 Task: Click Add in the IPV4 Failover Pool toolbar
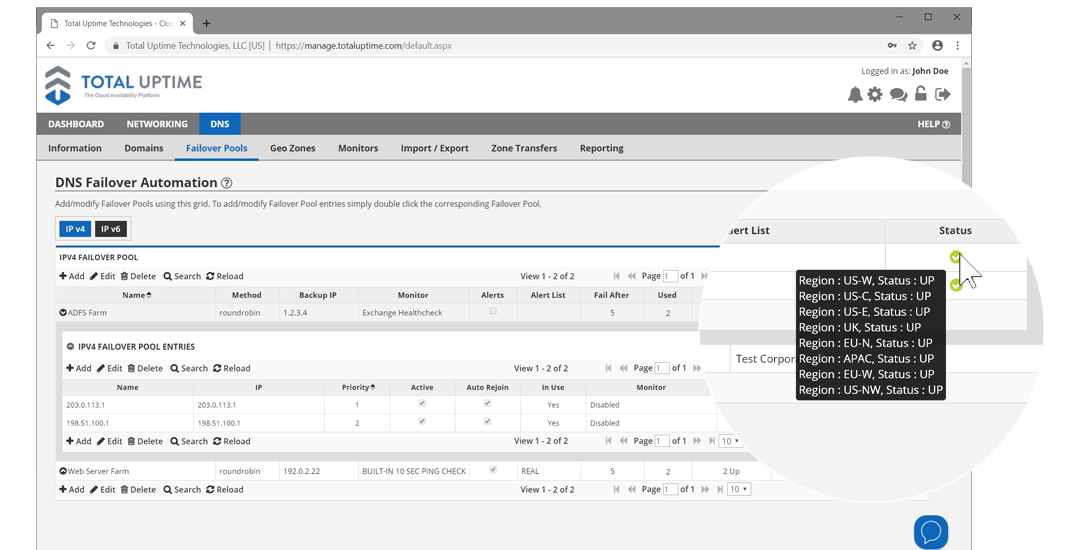tap(72, 276)
